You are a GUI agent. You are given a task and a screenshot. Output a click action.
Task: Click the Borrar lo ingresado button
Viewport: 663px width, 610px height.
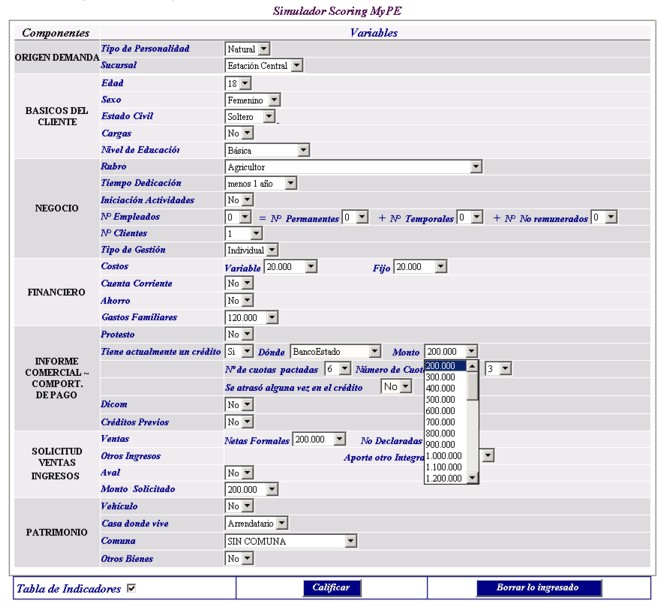(539, 588)
